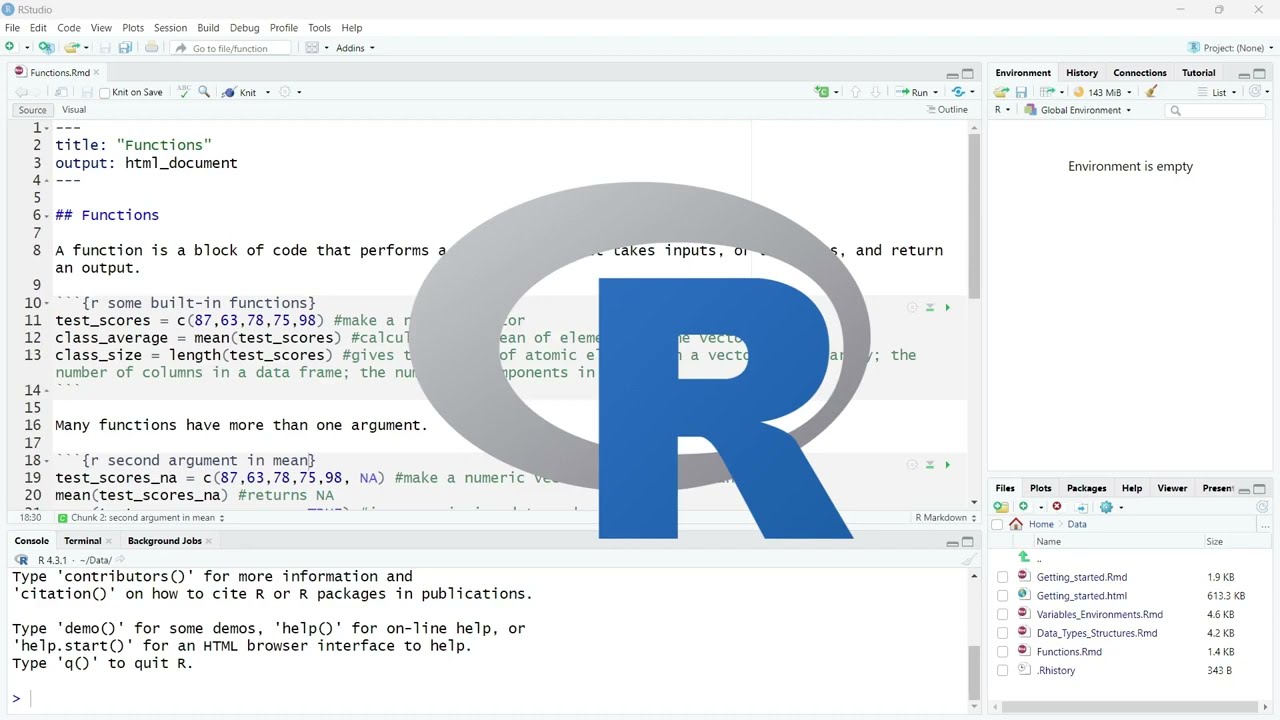Open the memory usage 143 MiB dropdown
The image size is (1280, 720).
click(1103, 92)
